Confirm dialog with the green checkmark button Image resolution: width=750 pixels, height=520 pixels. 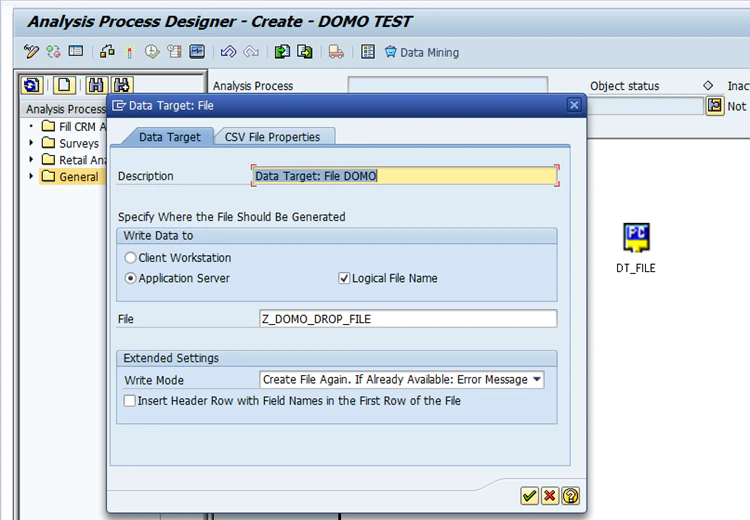click(529, 496)
